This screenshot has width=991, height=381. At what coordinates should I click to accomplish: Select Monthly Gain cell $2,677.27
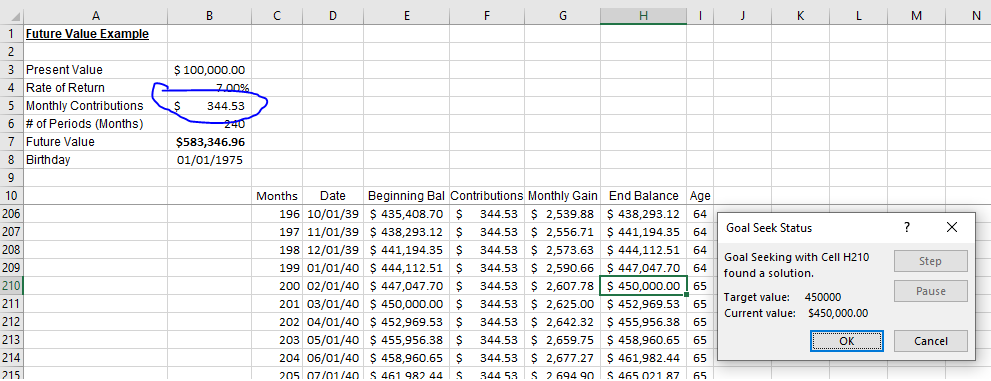[x=562, y=358]
